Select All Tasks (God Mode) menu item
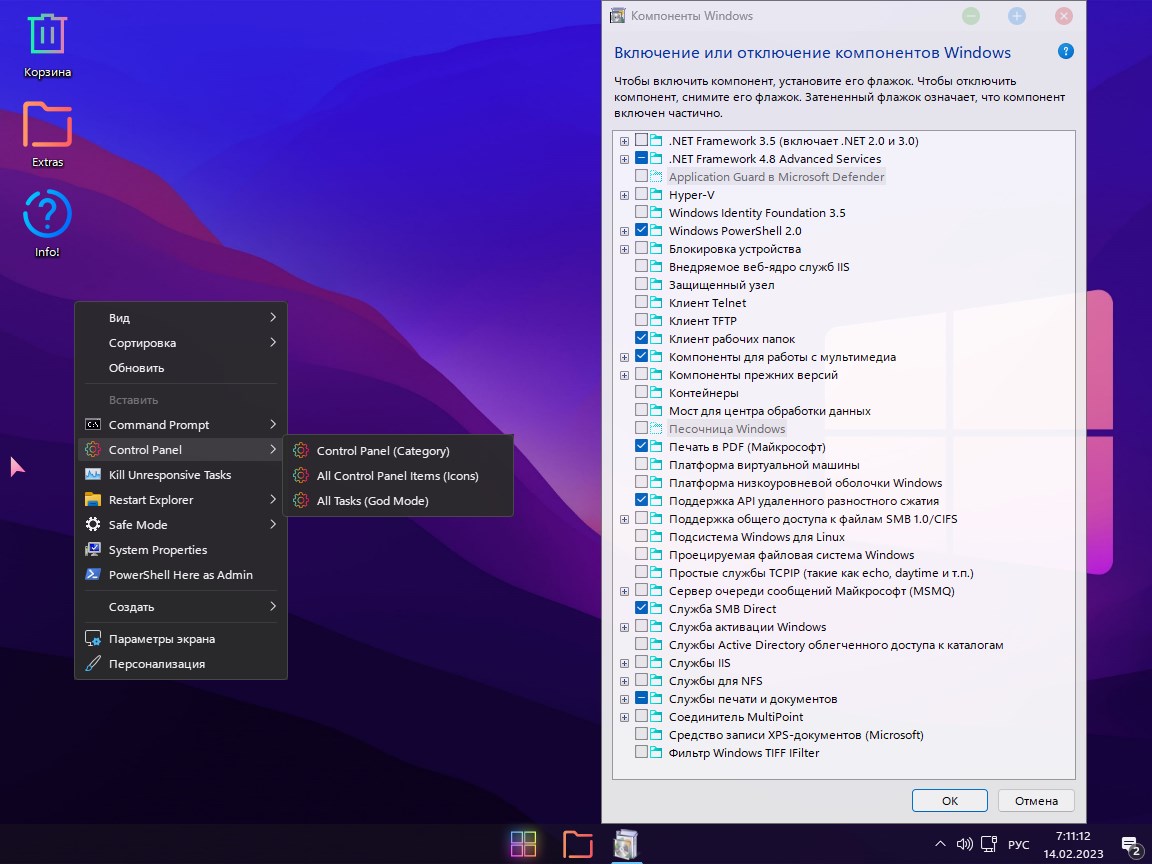1152x864 pixels. pyautogui.click(x=372, y=501)
